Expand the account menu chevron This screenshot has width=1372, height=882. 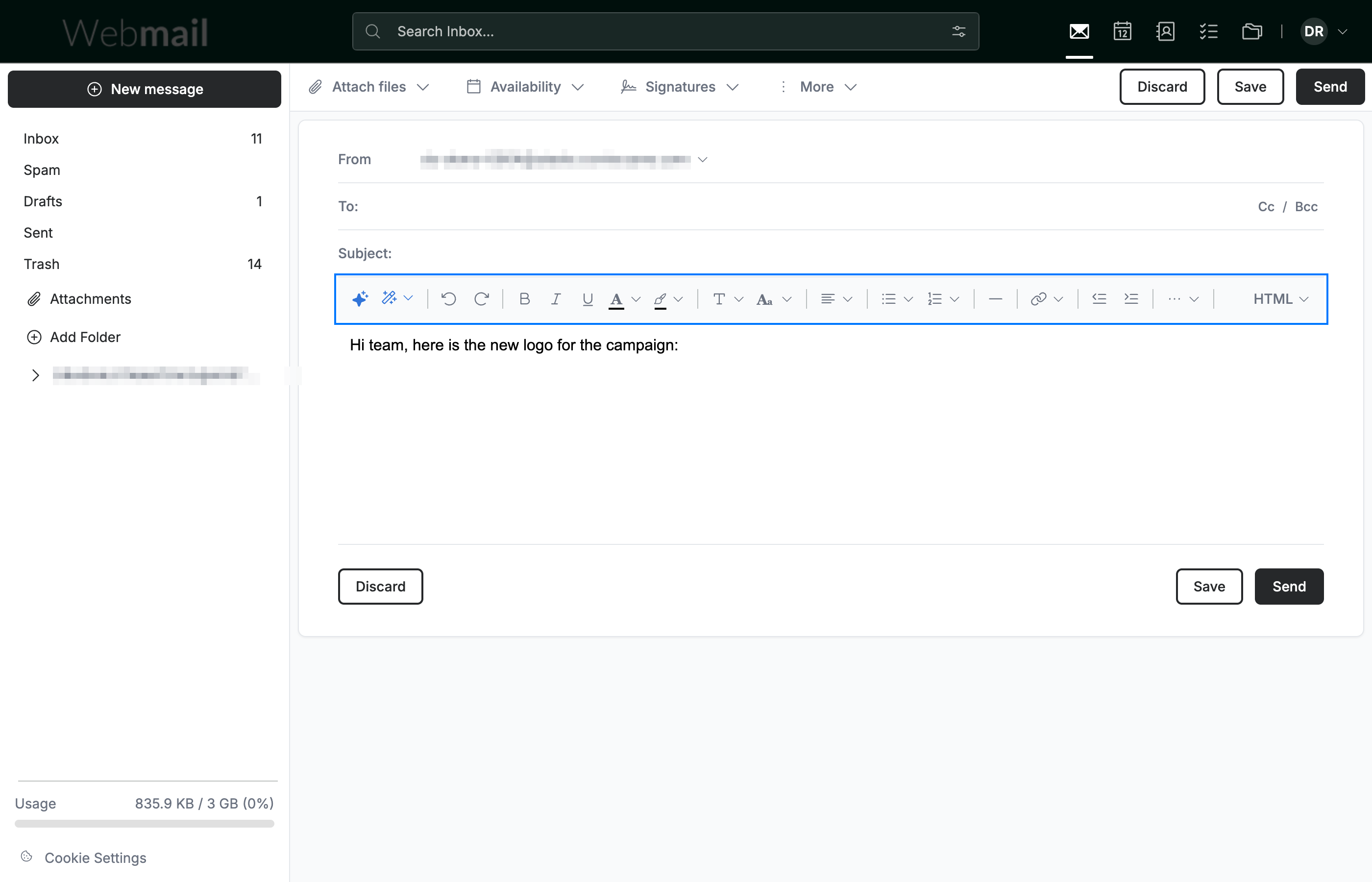click(x=1342, y=31)
